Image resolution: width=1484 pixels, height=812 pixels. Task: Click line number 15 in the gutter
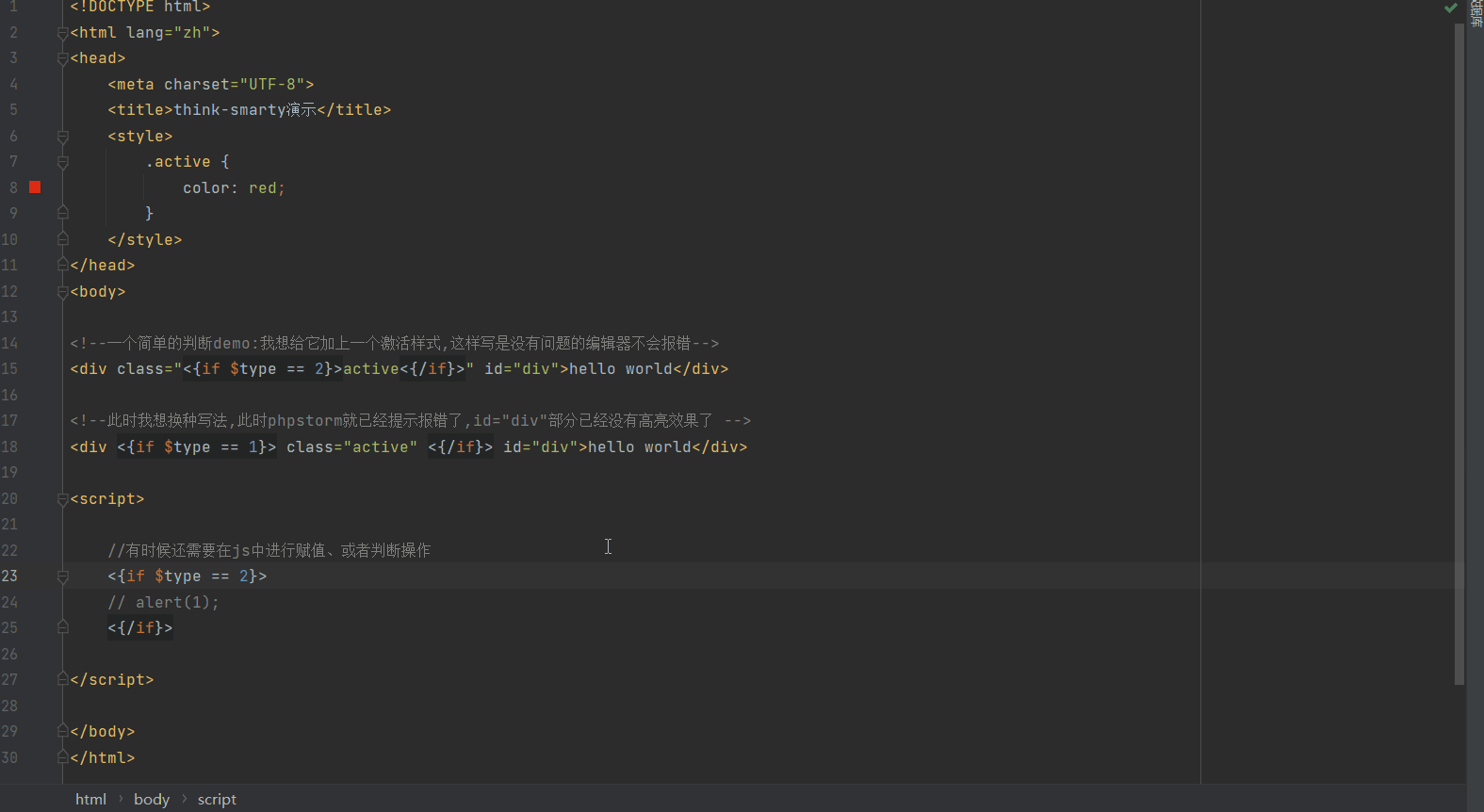point(9,368)
